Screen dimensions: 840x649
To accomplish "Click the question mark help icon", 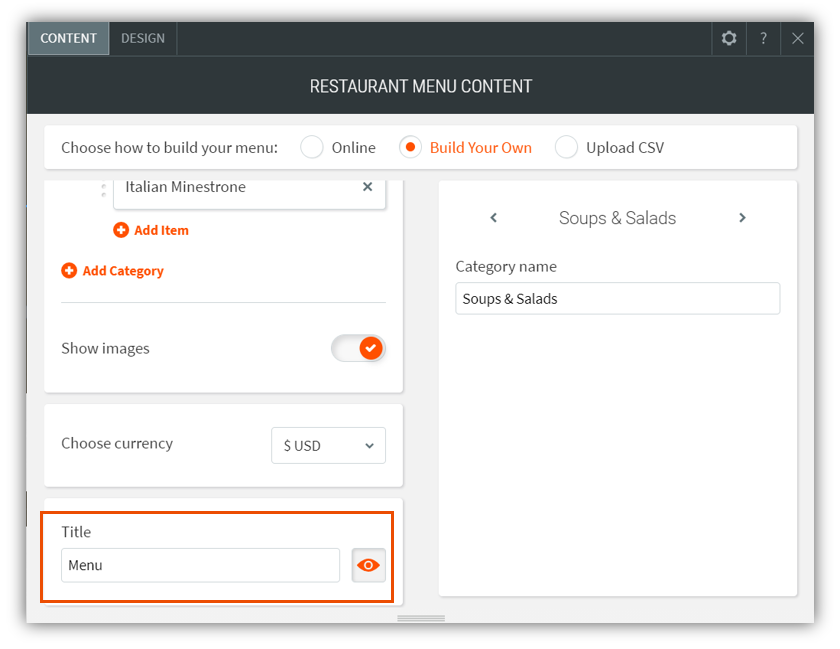I will [x=763, y=38].
